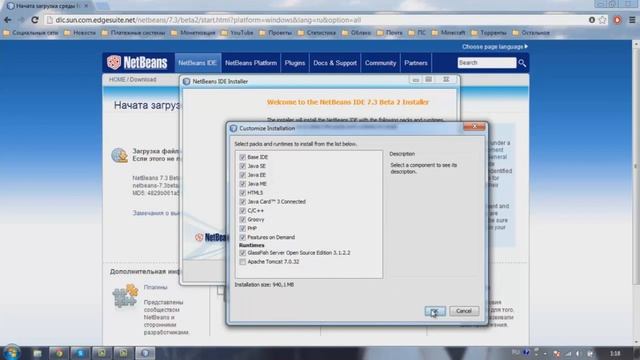The width and height of the screenshot is (640, 360).
Task: Open the 'Торренты' bookmarks folder
Action: click(489, 33)
